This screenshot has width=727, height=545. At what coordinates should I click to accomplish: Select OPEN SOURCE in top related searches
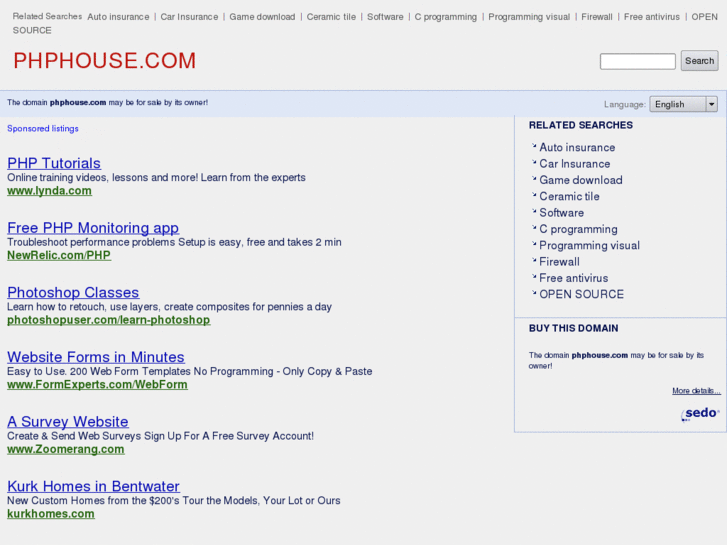[704, 17]
